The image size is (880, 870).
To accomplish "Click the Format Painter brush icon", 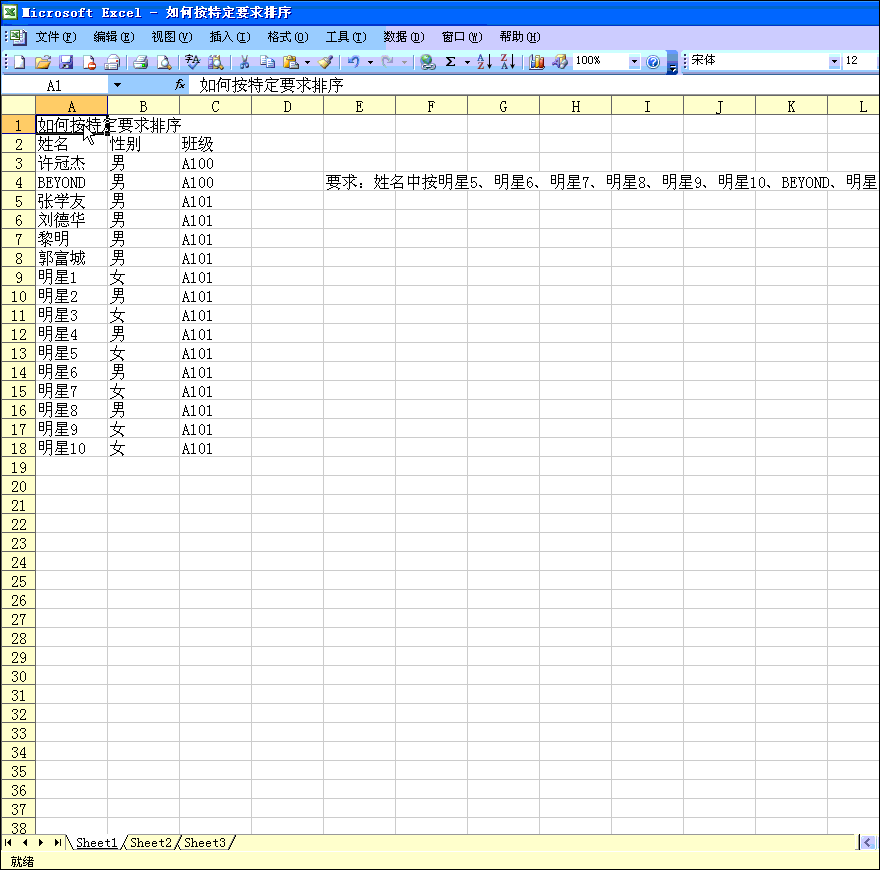I will [x=325, y=62].
